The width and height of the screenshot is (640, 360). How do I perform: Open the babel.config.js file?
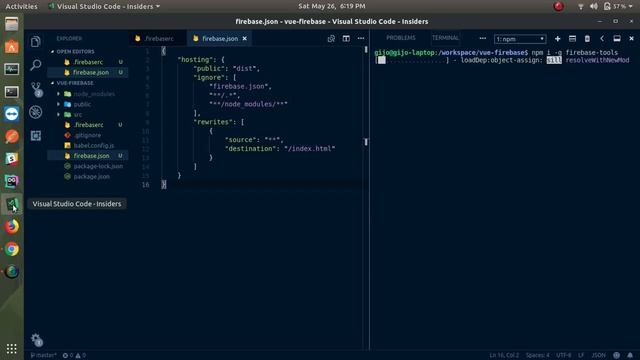[88, 145]
